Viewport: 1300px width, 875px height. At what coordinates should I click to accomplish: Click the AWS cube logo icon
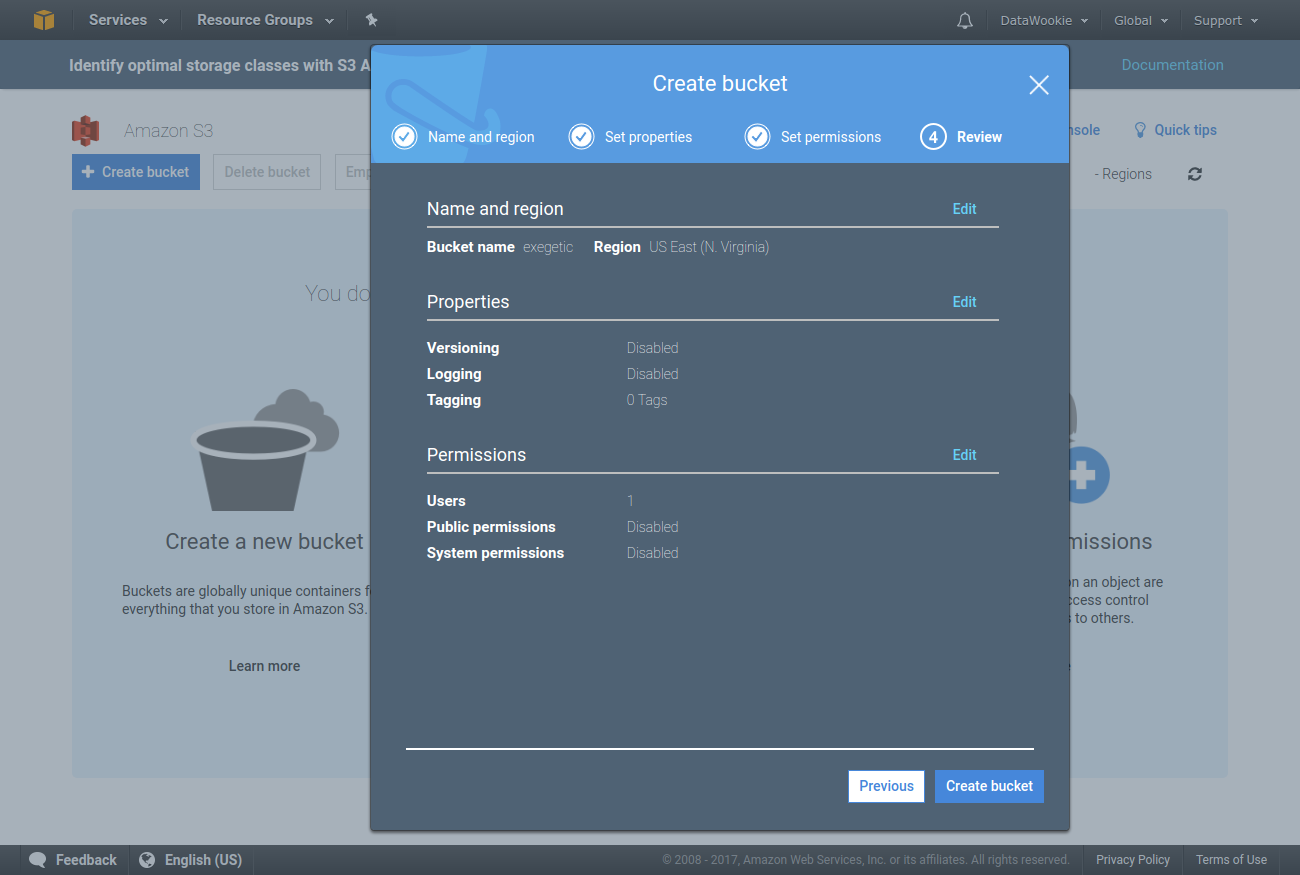(44, 20)
